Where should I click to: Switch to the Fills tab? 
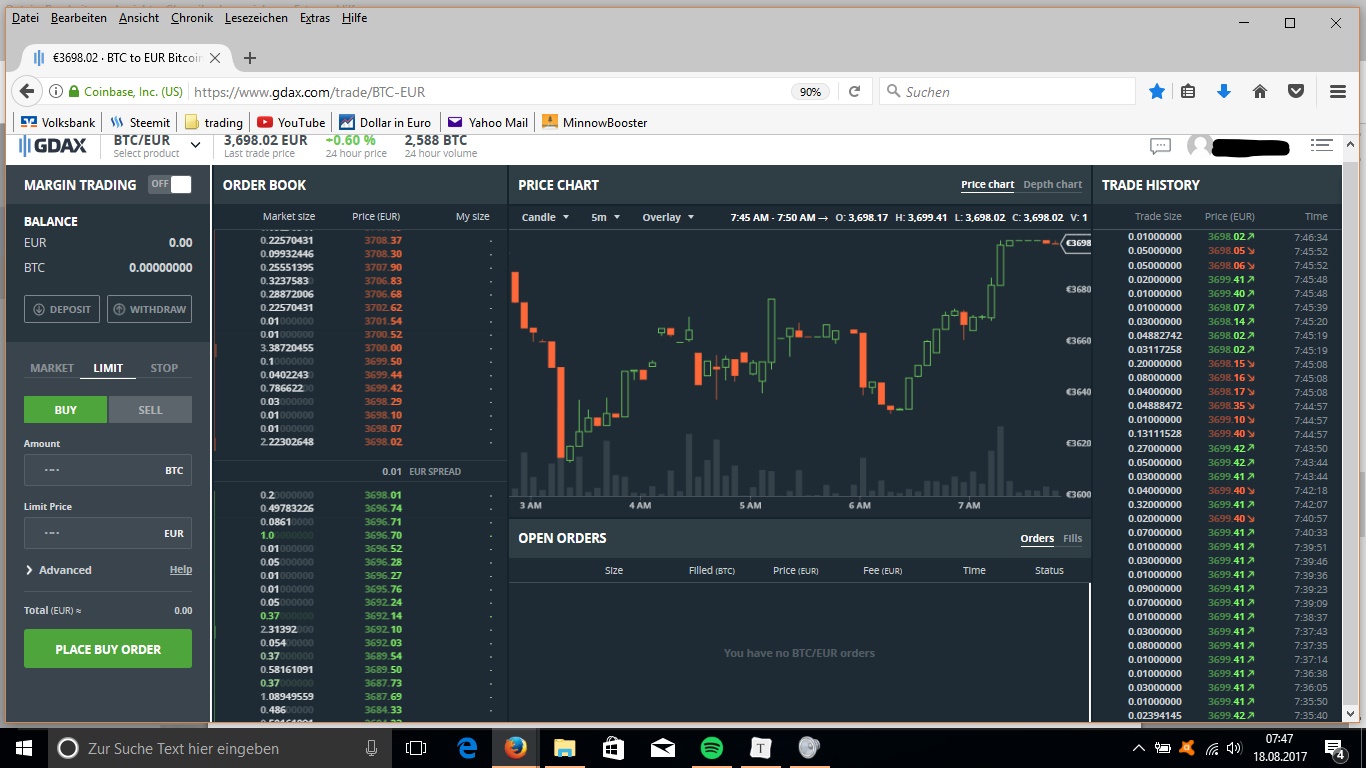tap(1072, 538)
